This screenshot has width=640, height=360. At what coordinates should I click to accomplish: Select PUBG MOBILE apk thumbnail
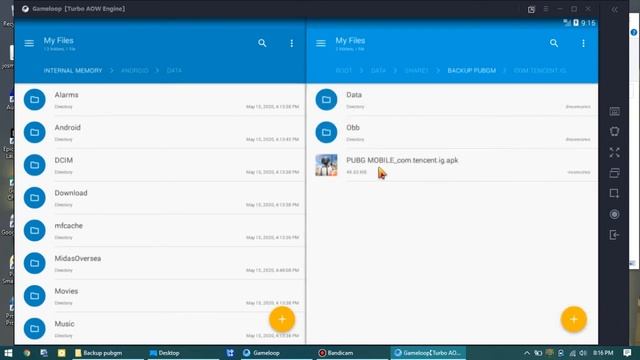pyautogui.click(x=327, y=165)
